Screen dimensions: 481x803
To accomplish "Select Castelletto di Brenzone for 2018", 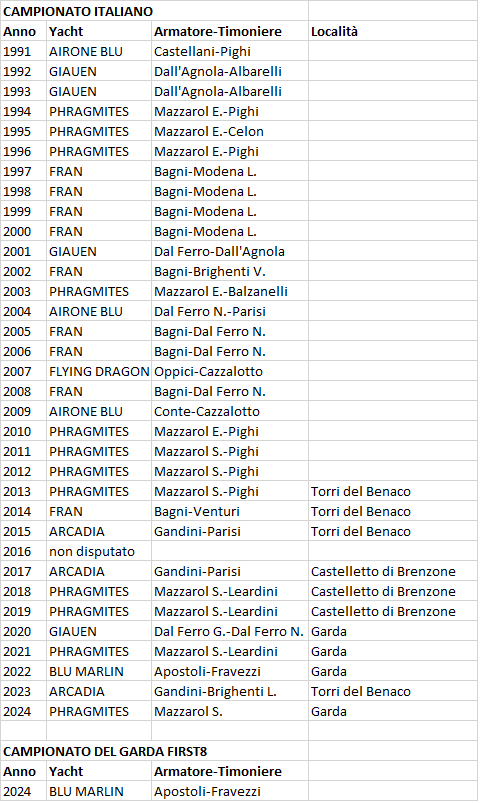I will tap(393, 591).
